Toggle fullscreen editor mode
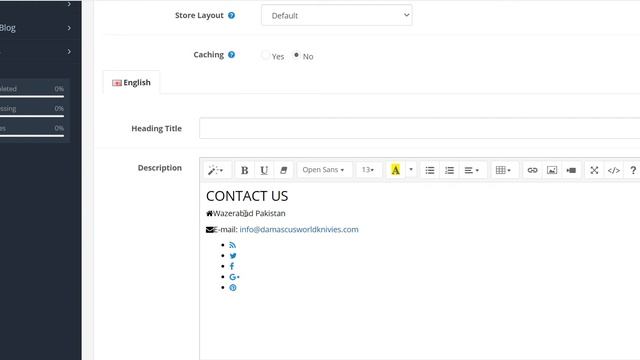This screenshot has width=640, height=360. click(594, 170)
